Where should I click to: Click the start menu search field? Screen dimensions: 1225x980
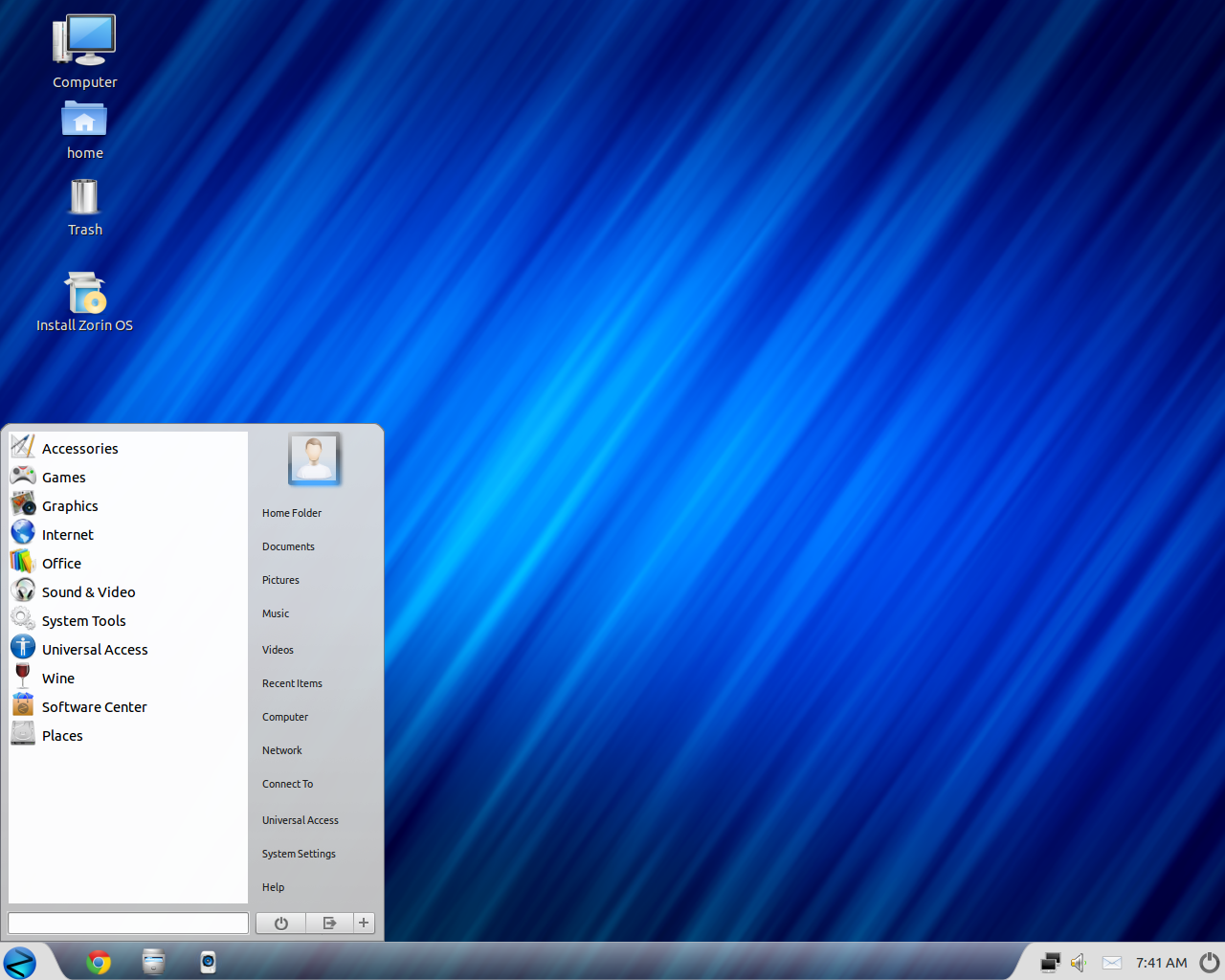(128, 923)
